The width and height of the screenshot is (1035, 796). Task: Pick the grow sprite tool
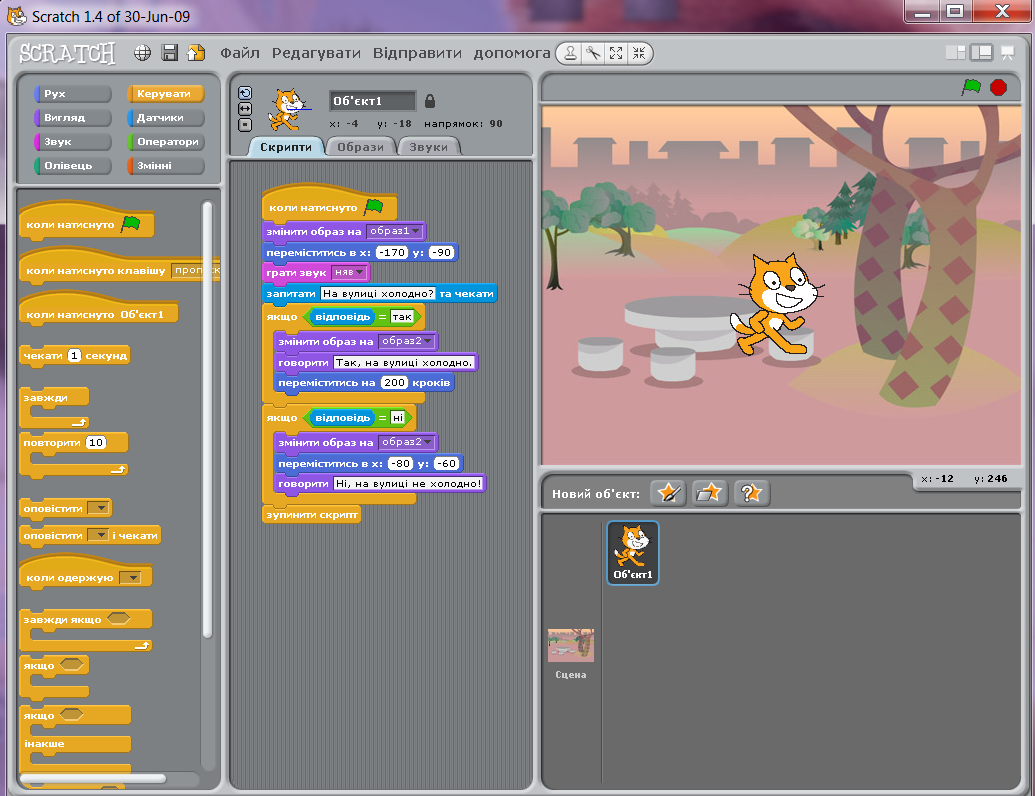click(x=617, y=52)
